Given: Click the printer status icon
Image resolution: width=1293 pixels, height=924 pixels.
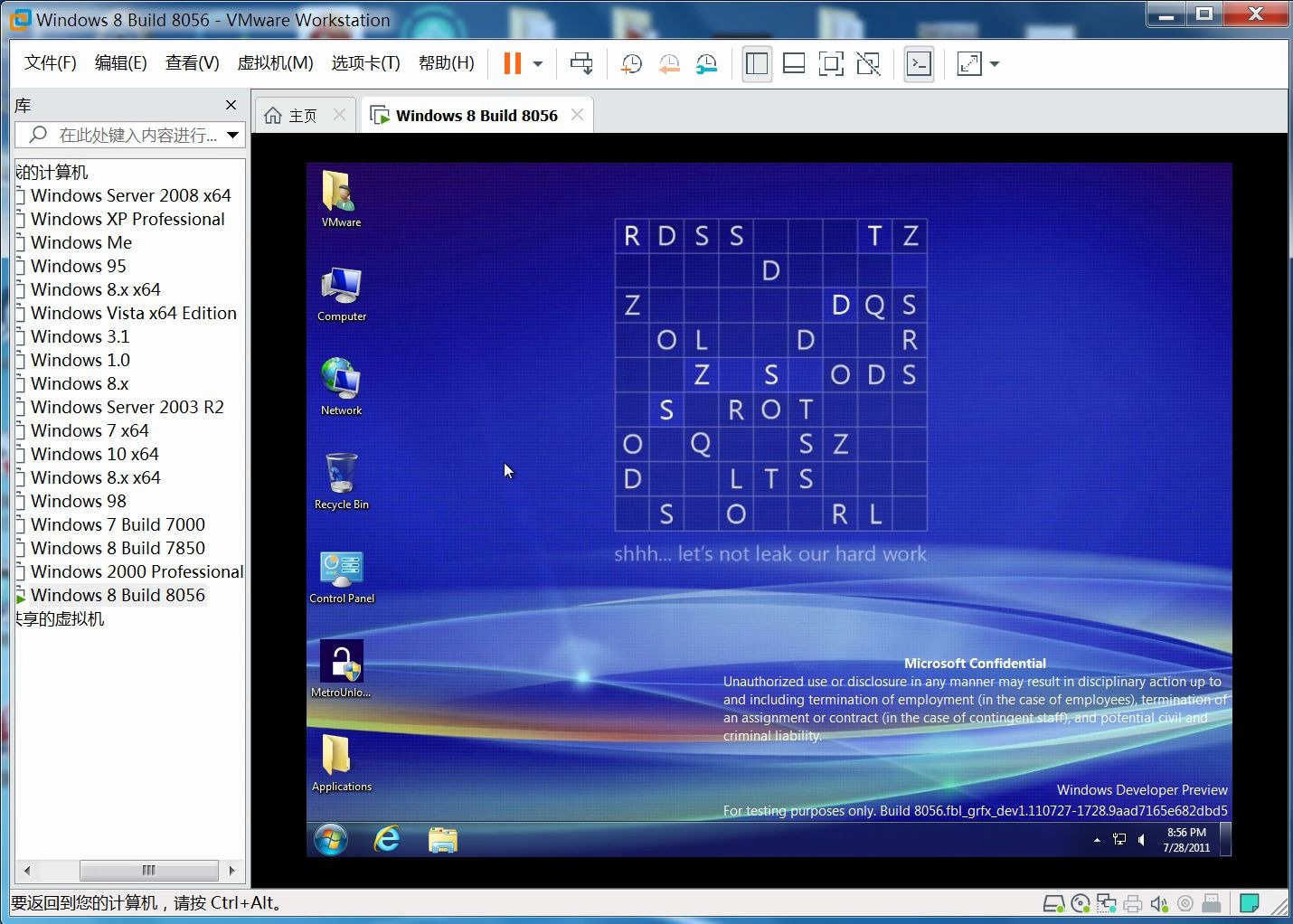Looking at the screenshot, I should pyautogui.click(x=1133, y=903).
